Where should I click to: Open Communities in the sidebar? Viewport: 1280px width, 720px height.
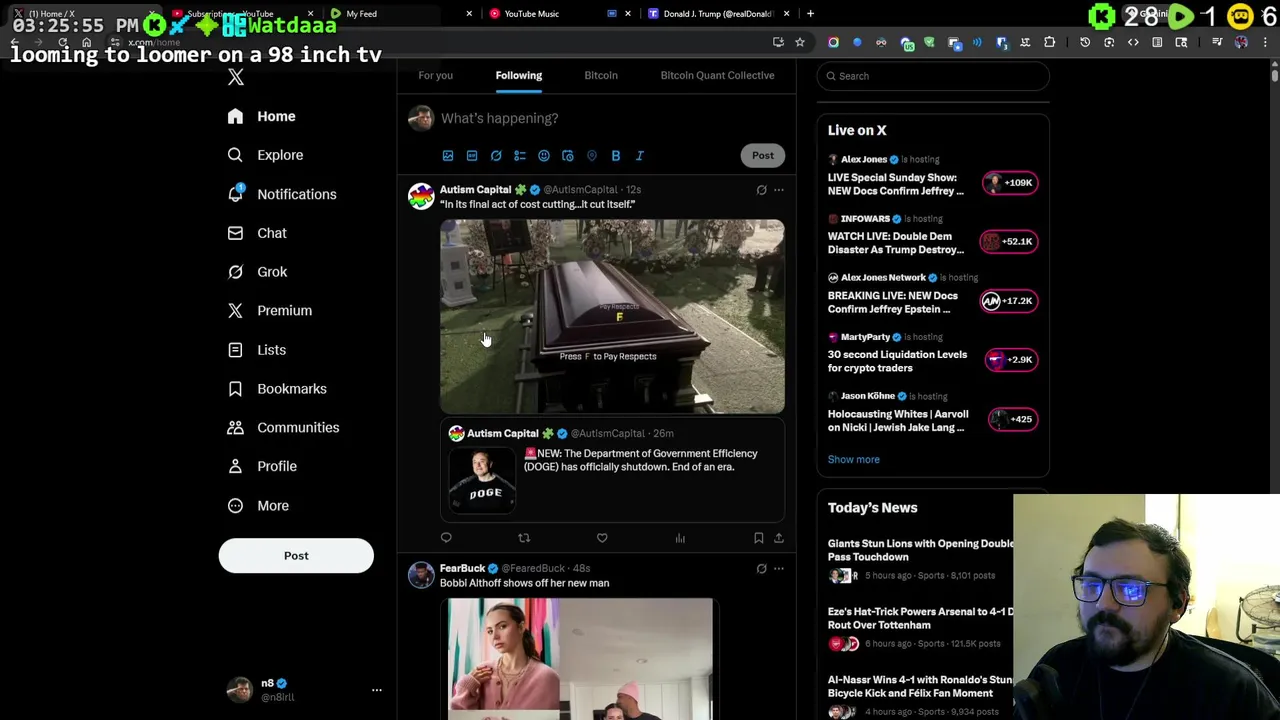click(x=283, y=428)
